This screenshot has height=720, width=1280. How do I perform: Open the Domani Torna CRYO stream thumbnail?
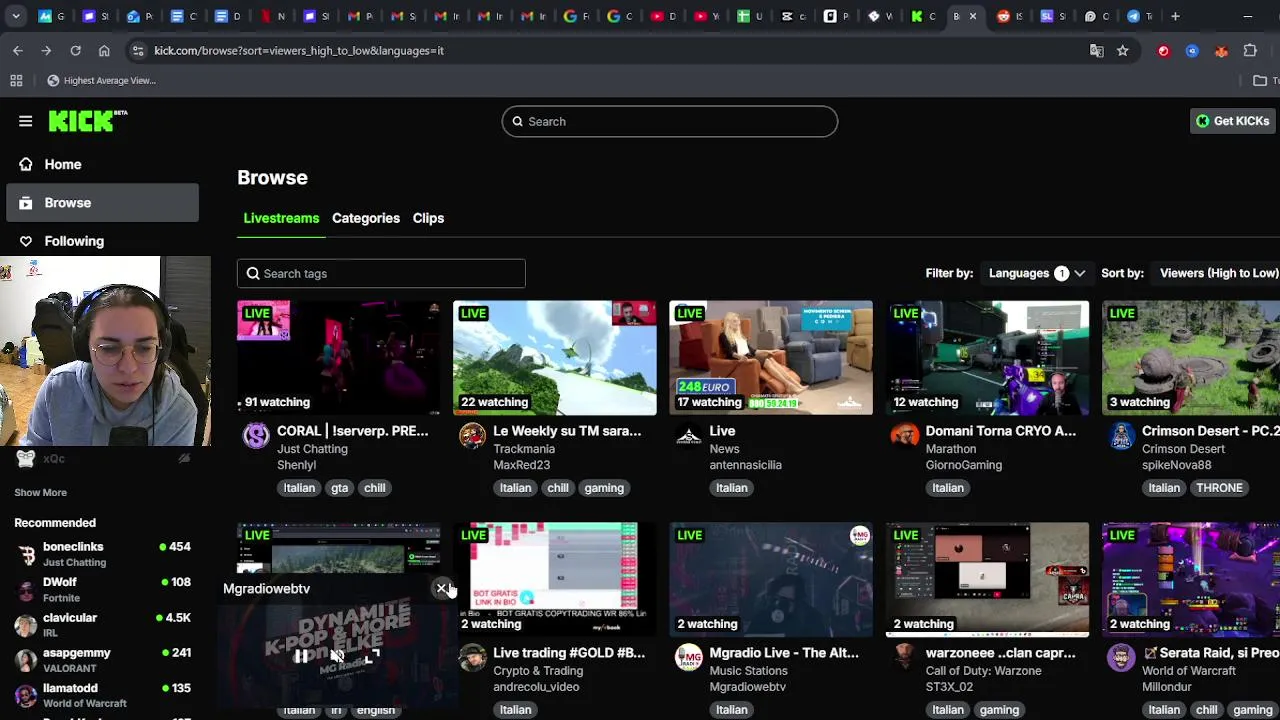(987, 358)
